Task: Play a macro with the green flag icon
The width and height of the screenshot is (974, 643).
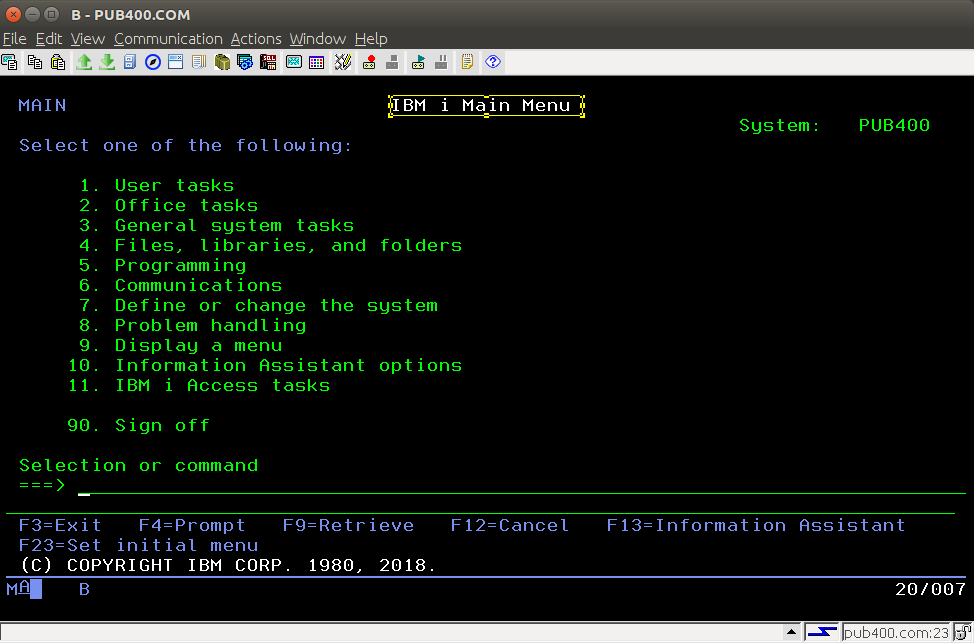Action: click(417, 61)
